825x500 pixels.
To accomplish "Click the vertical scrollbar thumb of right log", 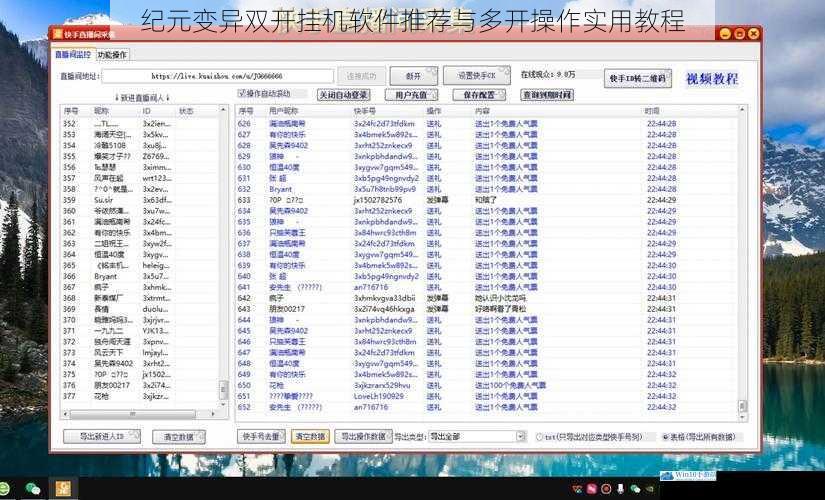I will coord(742,406).
